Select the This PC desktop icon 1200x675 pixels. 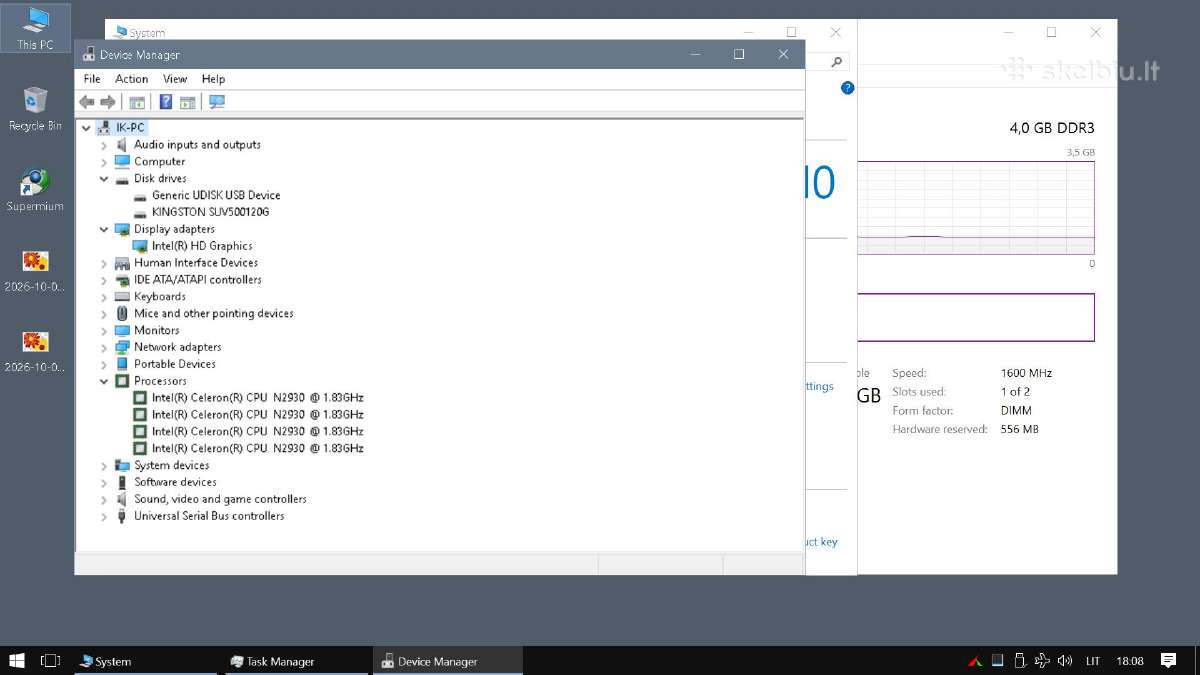click(35, 20)
